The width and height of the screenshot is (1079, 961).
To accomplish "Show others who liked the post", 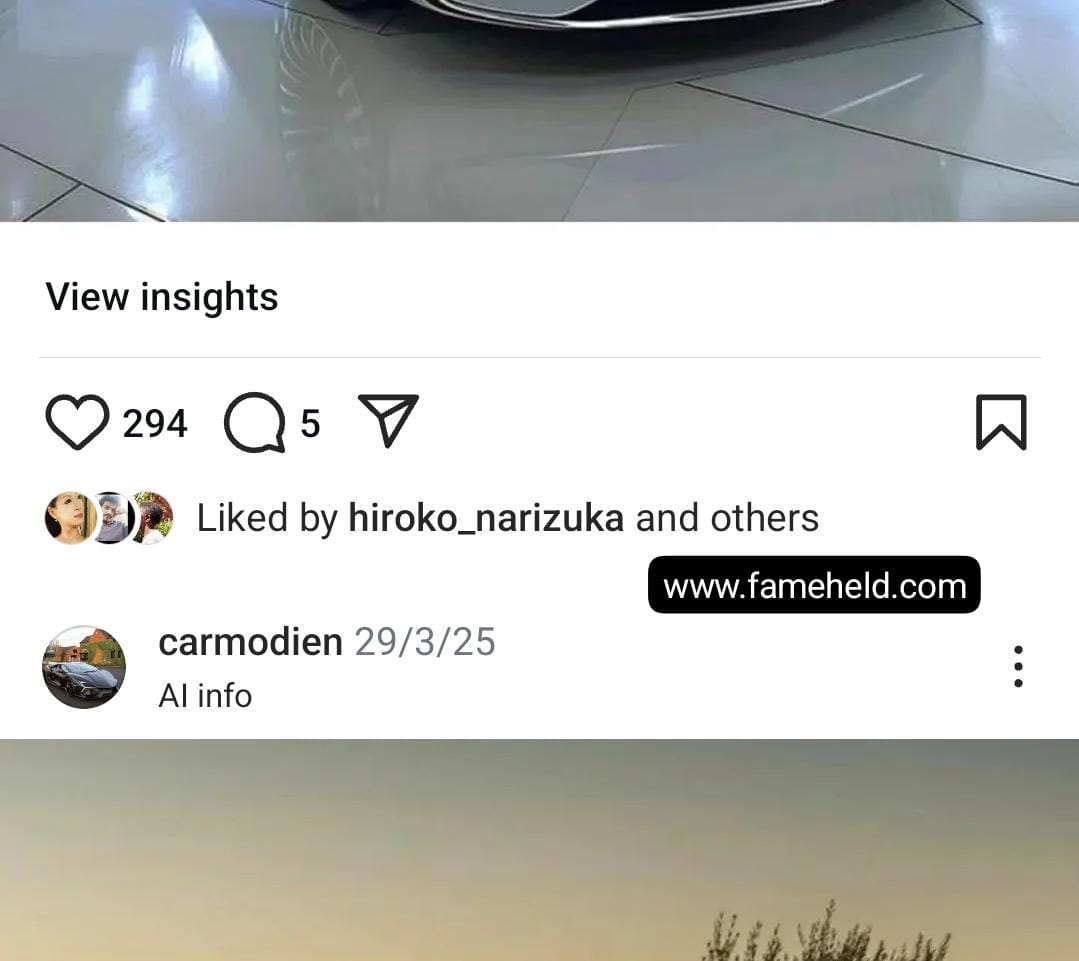I will pyautogui.click(x=727, y=517).
